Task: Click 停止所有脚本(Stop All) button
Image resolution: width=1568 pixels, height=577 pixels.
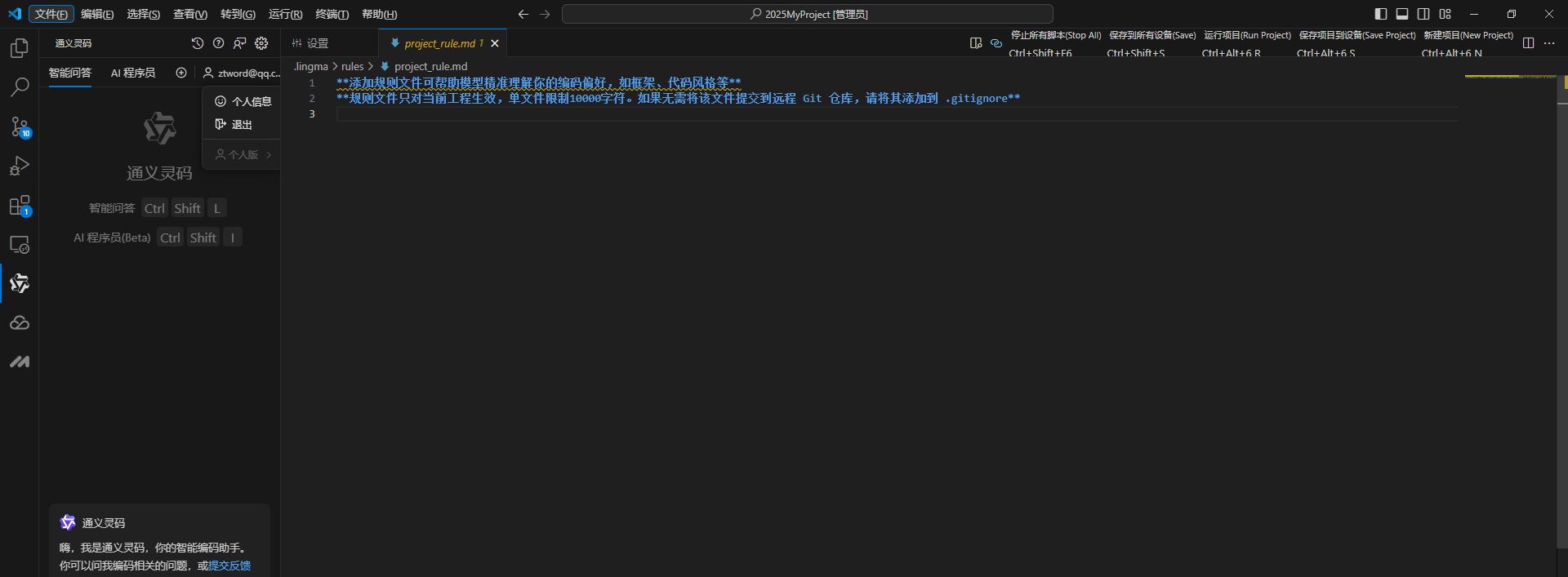Action: click(x=1056, y=35)
